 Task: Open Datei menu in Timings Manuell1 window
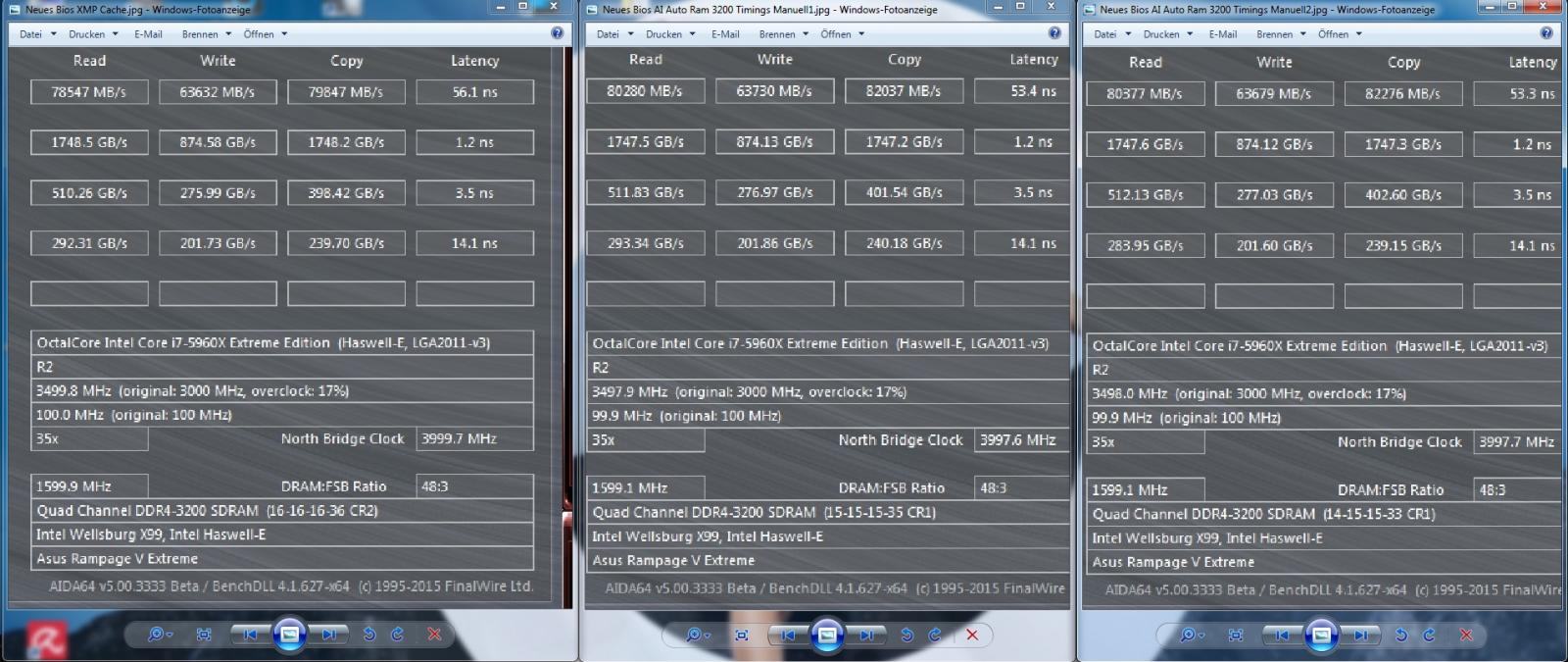[x=613, y=34]
